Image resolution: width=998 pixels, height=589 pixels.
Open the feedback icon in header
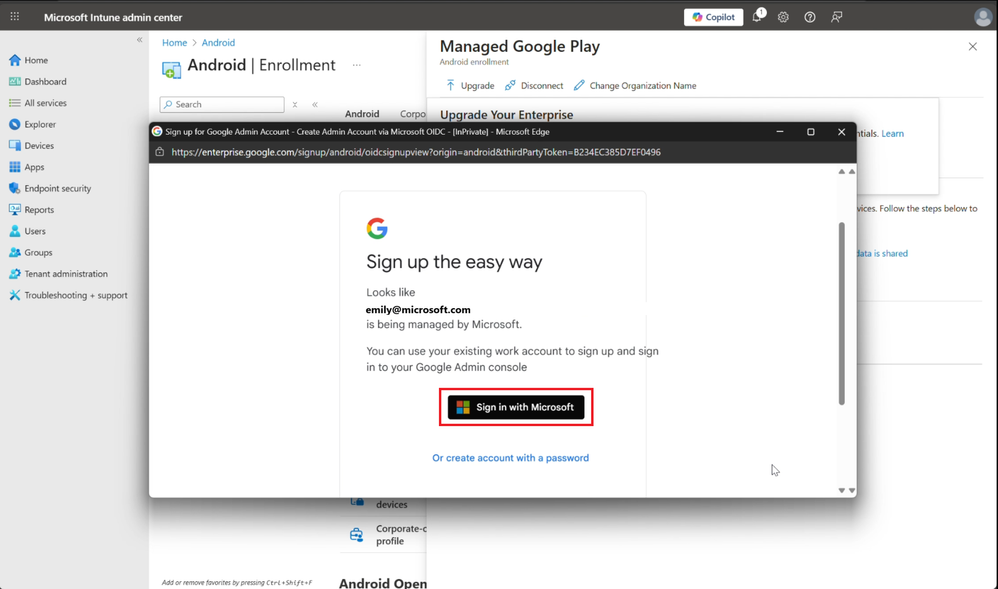[x=836, y=17]
